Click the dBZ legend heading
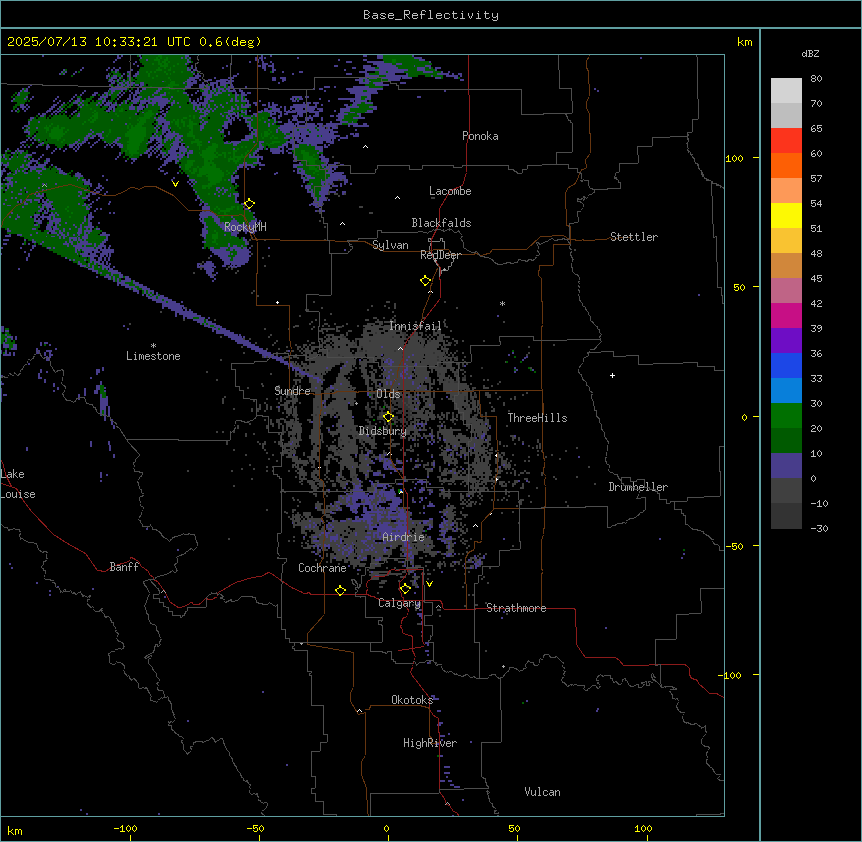The width and height of the screenshot is (862, 842). (810, 54)
